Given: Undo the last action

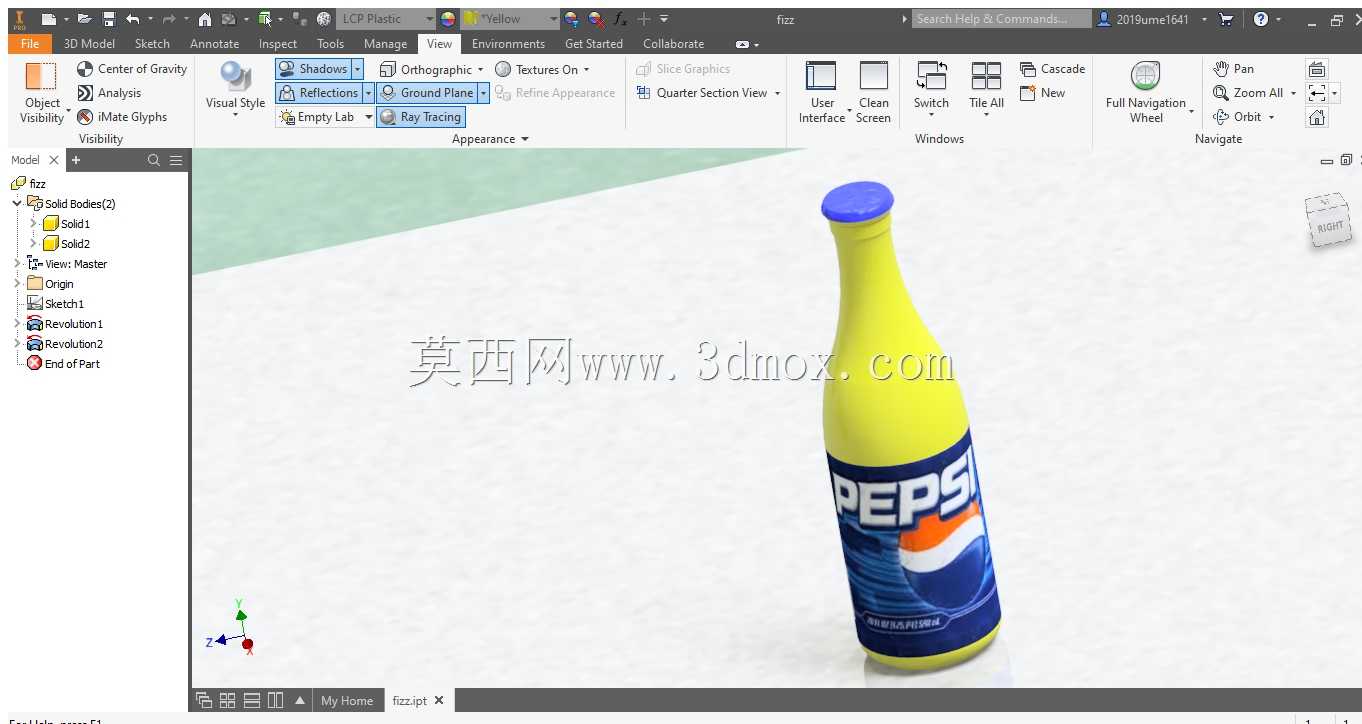Looking at the screenshot, I should point(133,19).
